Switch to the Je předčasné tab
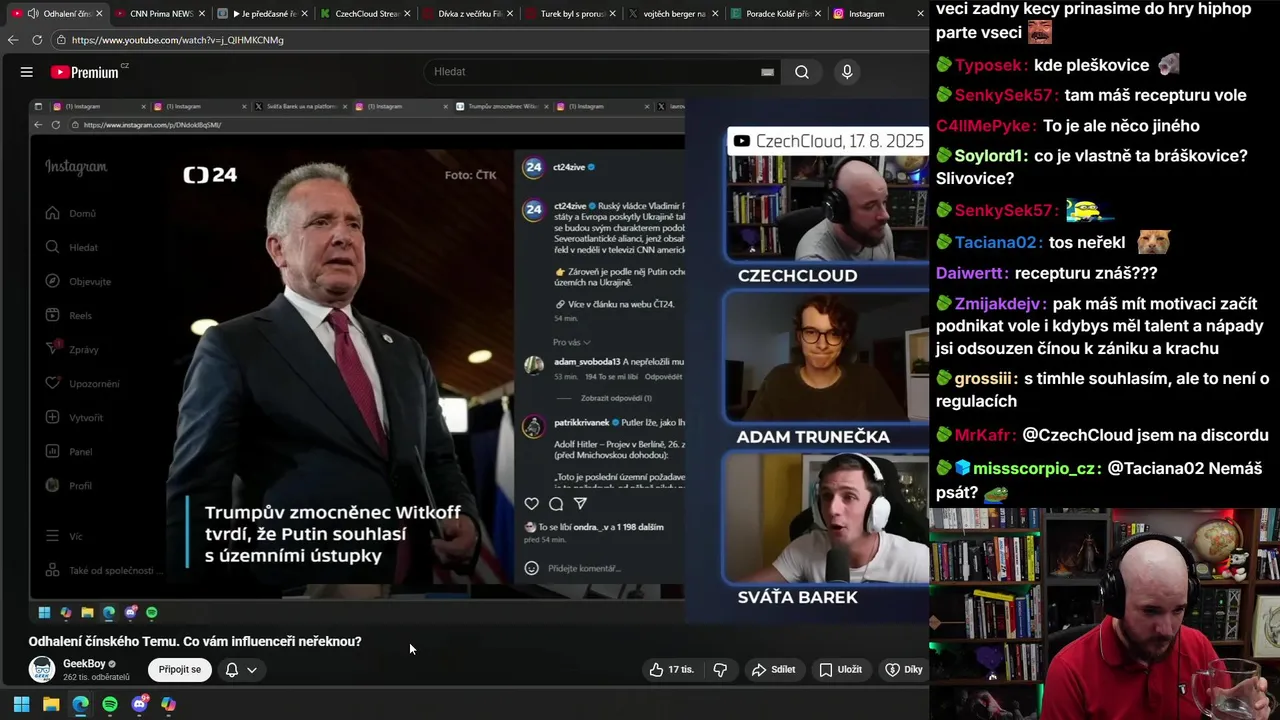The height and width of the screenshot is (720, 1280). click(262, 14)
